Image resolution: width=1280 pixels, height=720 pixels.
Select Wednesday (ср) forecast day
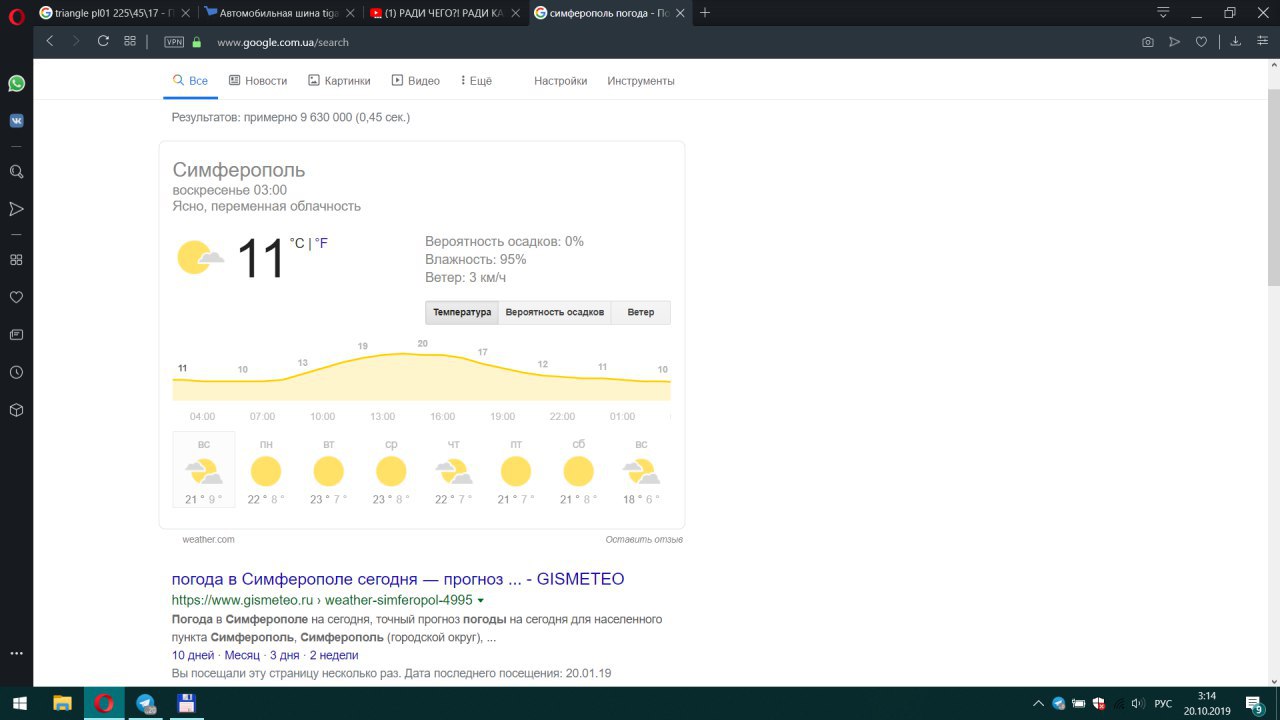(x=391, y=470)
